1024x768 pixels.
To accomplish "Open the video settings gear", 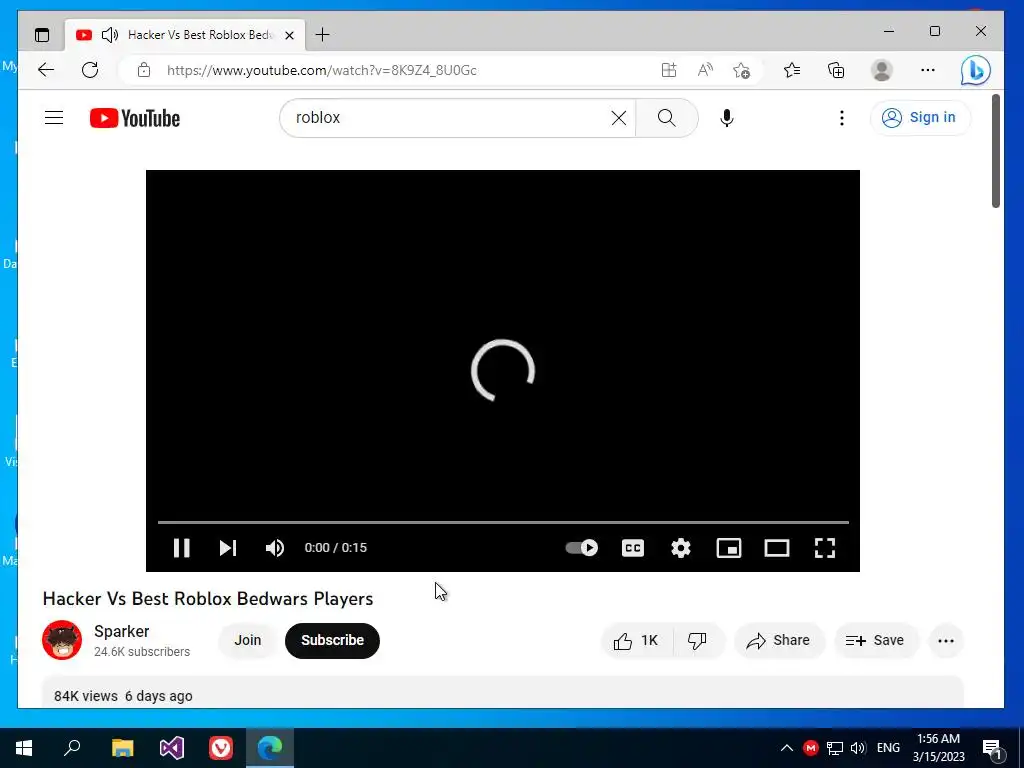I will 680,548.
